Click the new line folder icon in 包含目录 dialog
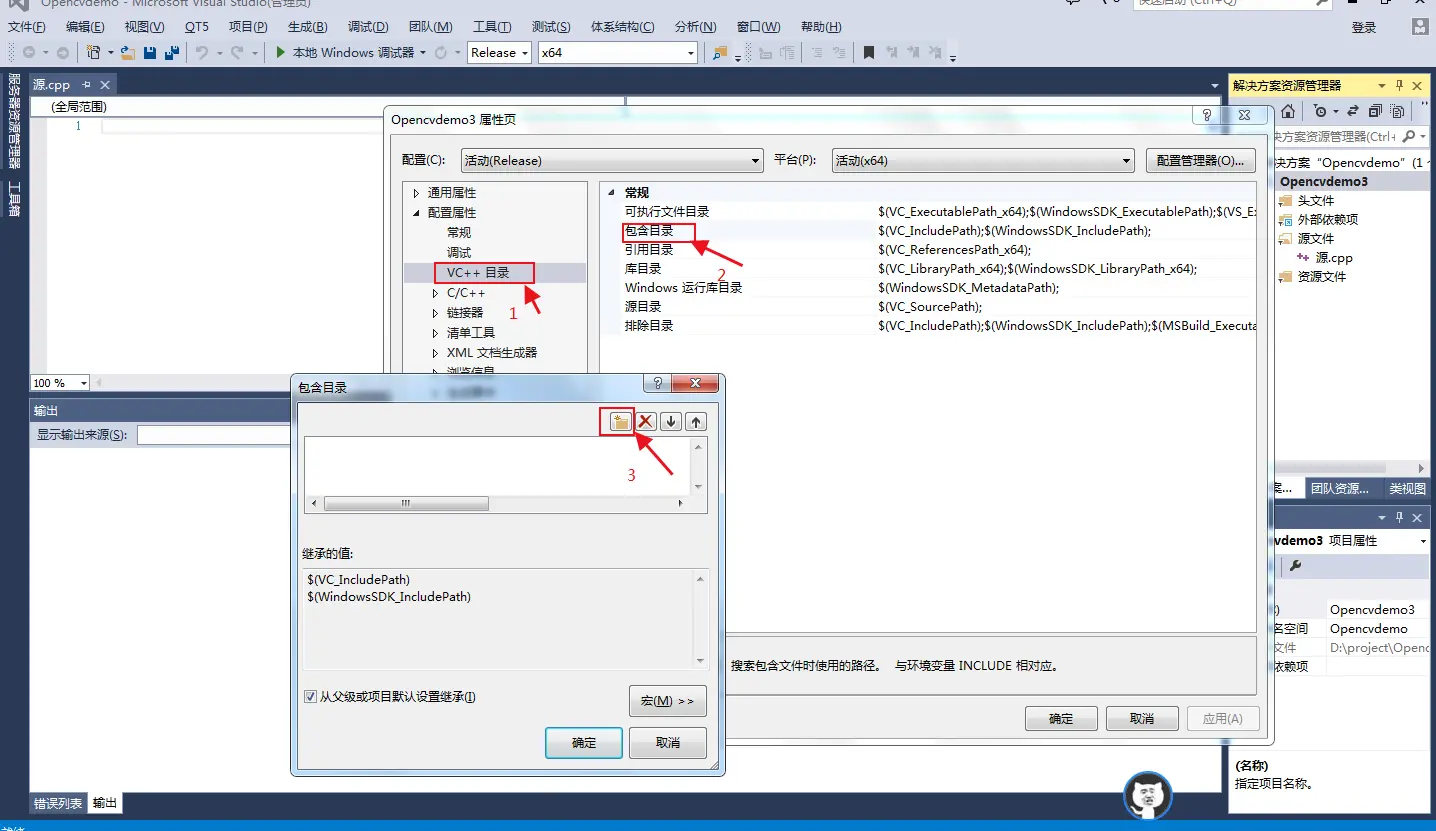This screenshot has width=1436, height=831. [x=620, y=422]
